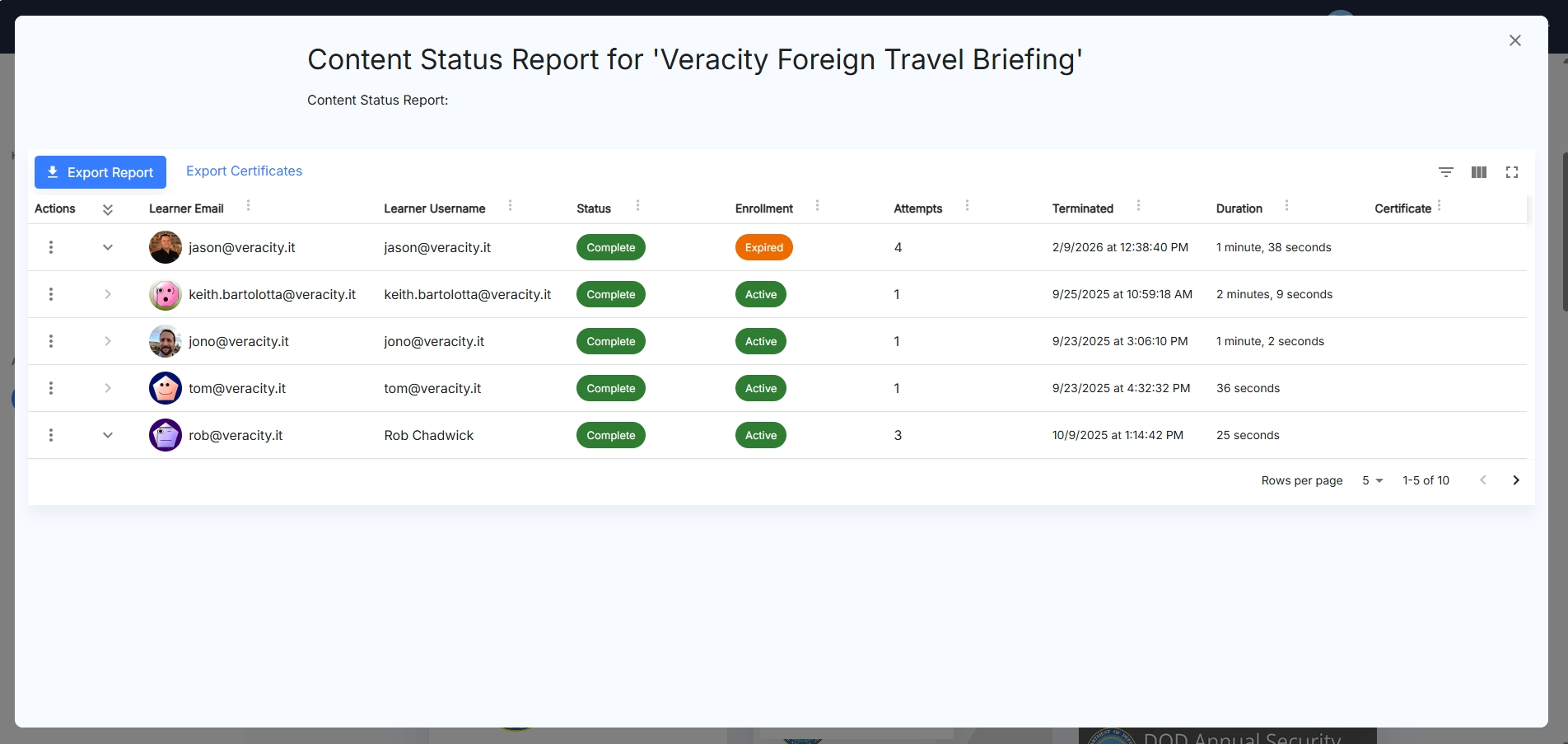Sort by Terminated column header
Image resolution: width=1568 pixels, height=744 pixels.
(x=1083, y=208)
